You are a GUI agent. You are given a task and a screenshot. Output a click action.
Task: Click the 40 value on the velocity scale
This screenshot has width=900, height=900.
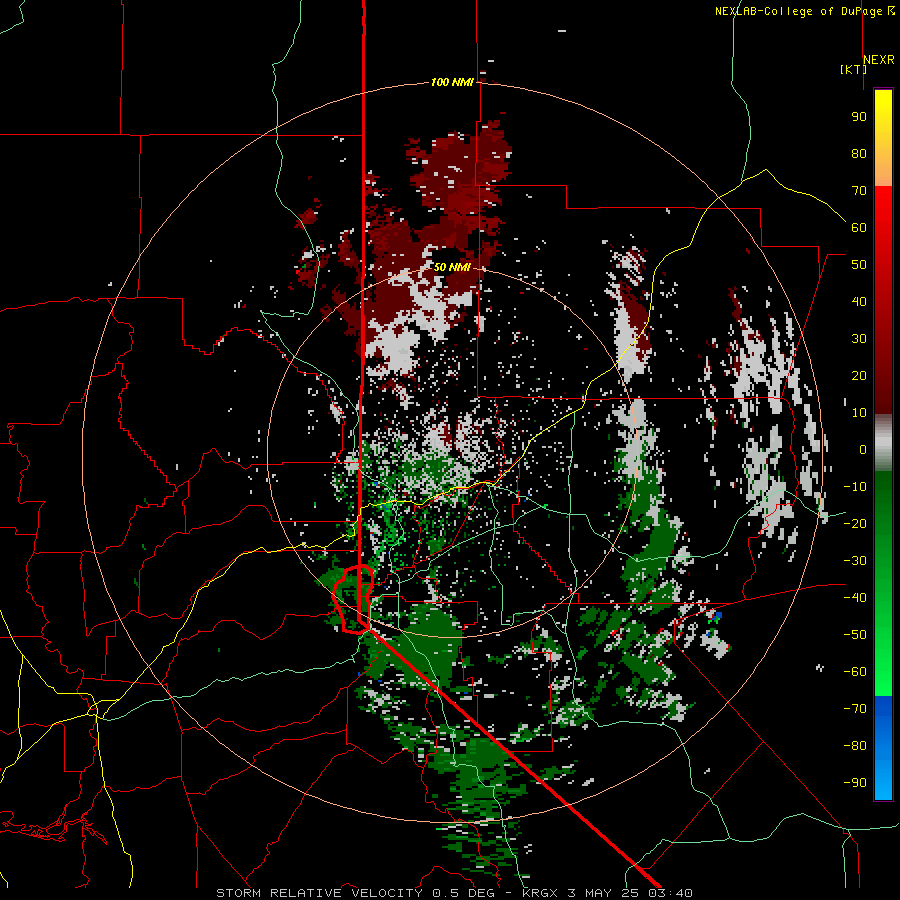[x=859, y=301]
